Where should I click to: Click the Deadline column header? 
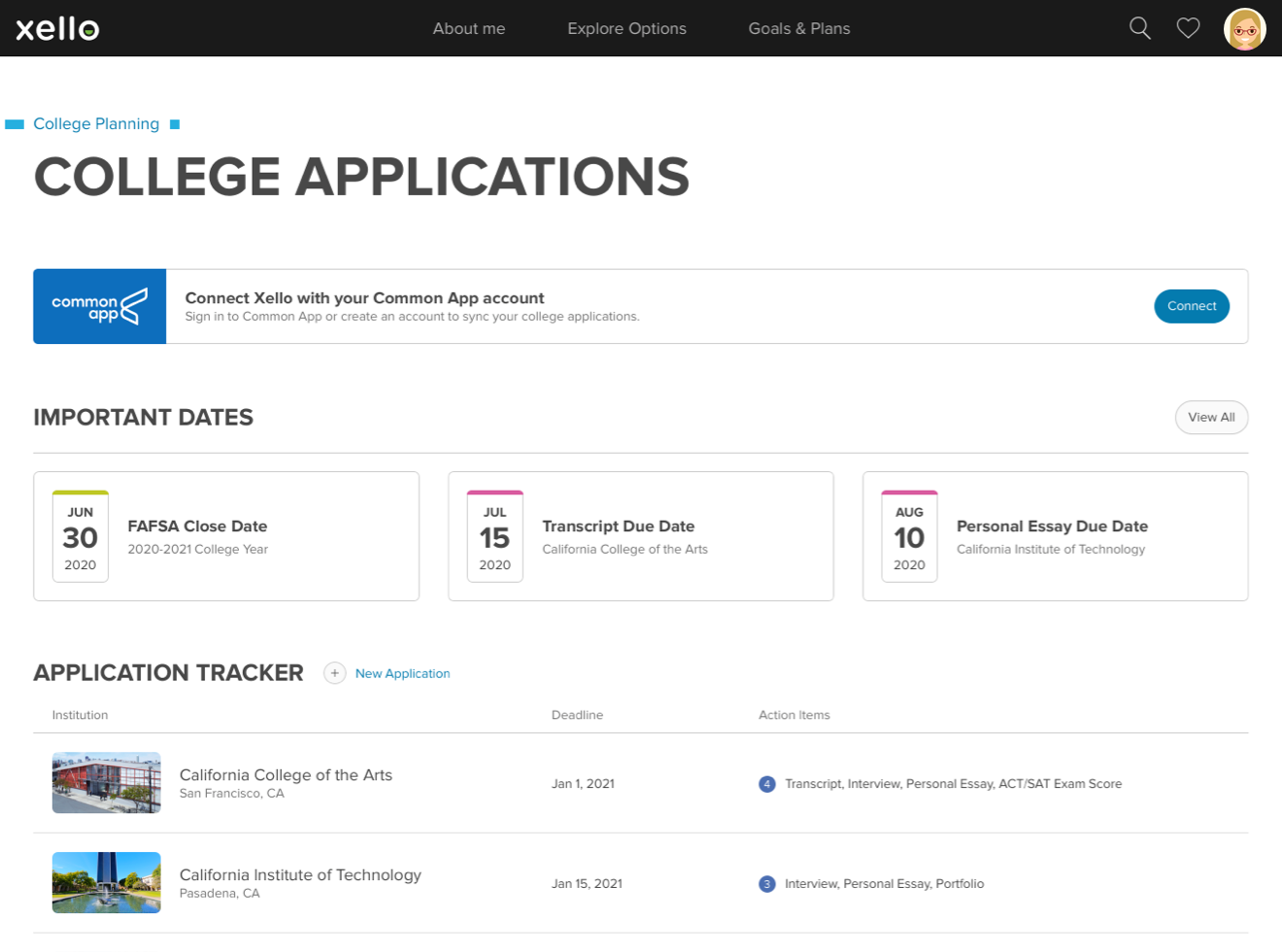577,715
